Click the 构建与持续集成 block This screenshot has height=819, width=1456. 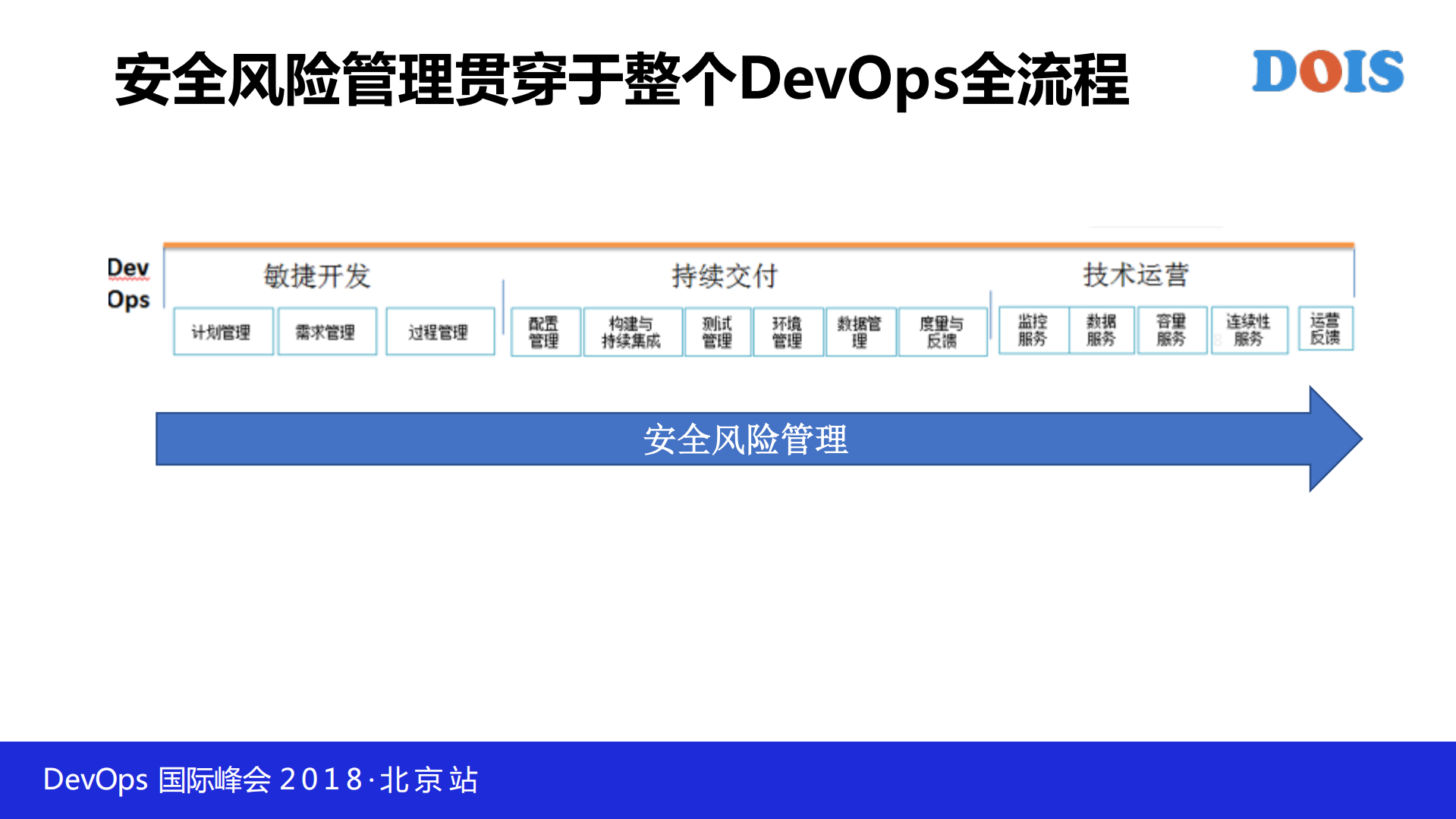633,330
